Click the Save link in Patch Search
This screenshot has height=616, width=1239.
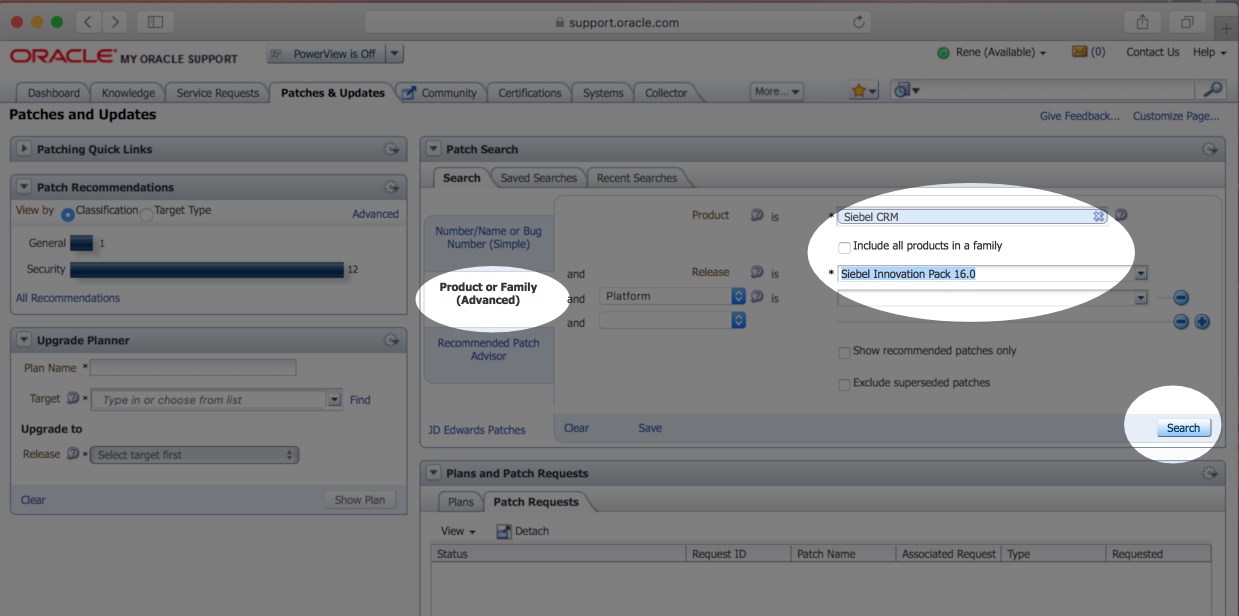650,428
